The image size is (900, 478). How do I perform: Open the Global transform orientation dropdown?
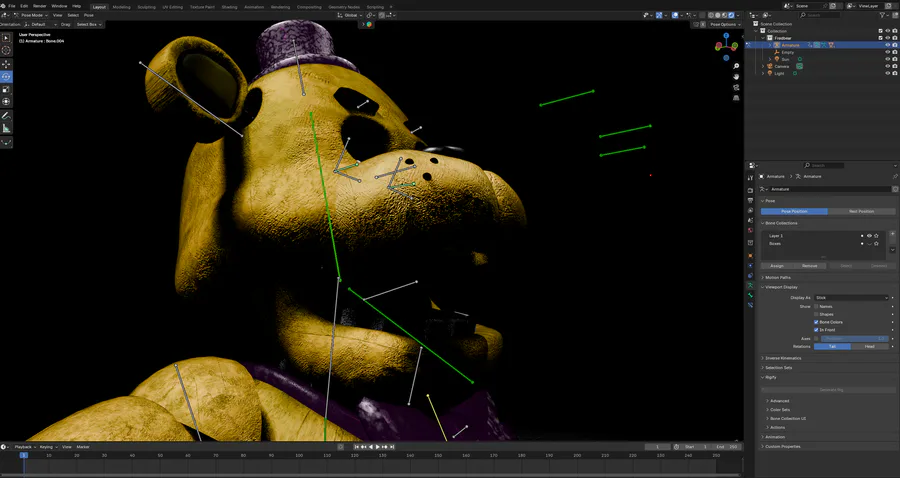point(350,15)
